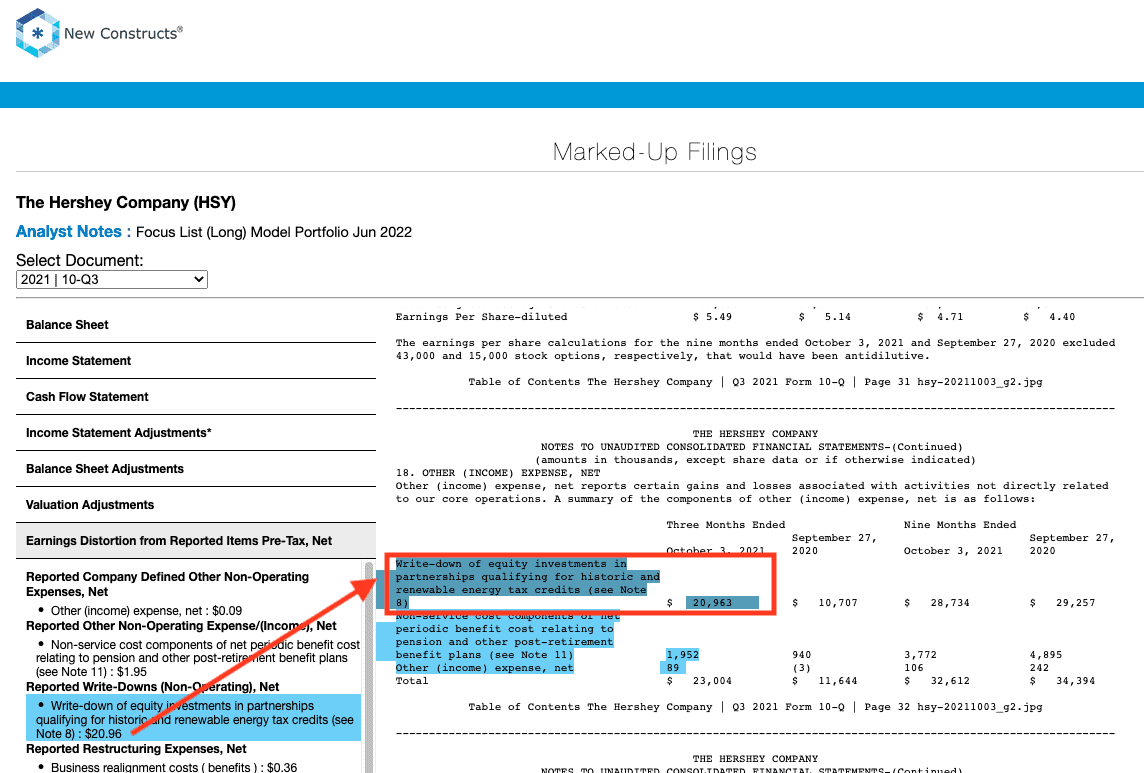The image size is (1144, 773).
Task: Click the highlighted Write-down of equity investments text
Action: click(x=527, y=583)
